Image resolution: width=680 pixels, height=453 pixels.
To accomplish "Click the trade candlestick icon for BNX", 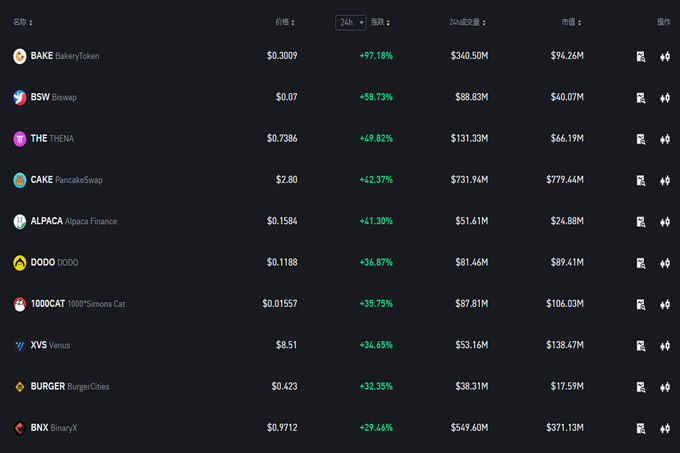I will point(665,428).
